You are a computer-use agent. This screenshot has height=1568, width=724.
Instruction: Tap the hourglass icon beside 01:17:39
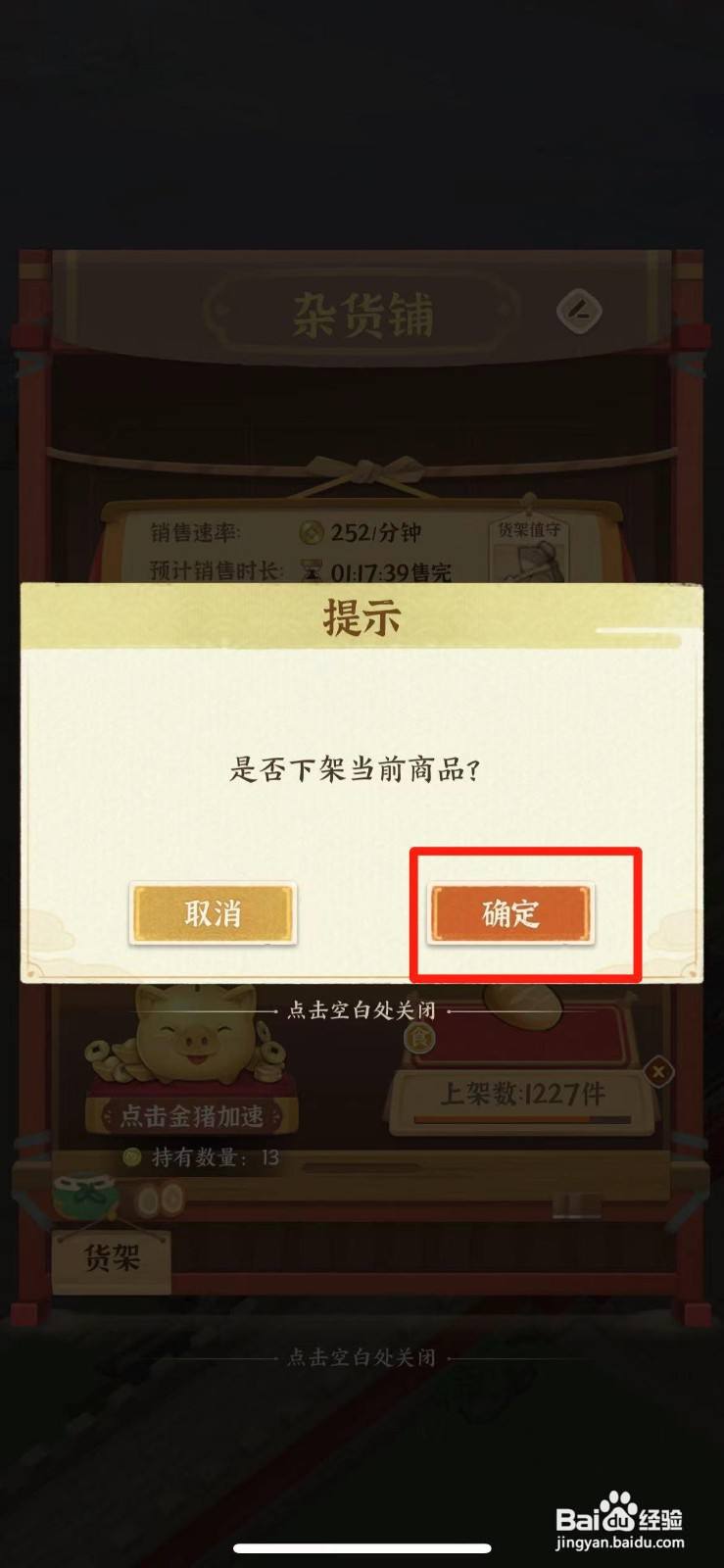(x=313, y=570)
